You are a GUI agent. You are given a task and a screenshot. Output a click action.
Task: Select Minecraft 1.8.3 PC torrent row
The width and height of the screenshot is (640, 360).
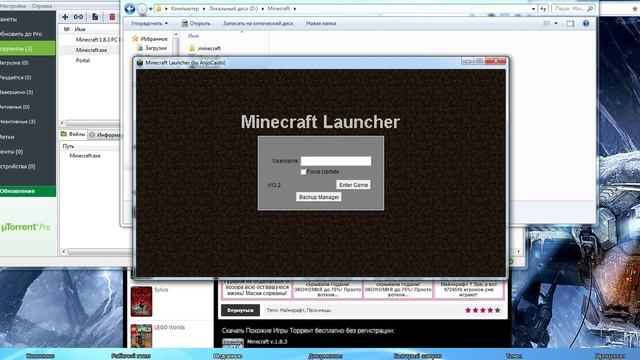[89, 40]
